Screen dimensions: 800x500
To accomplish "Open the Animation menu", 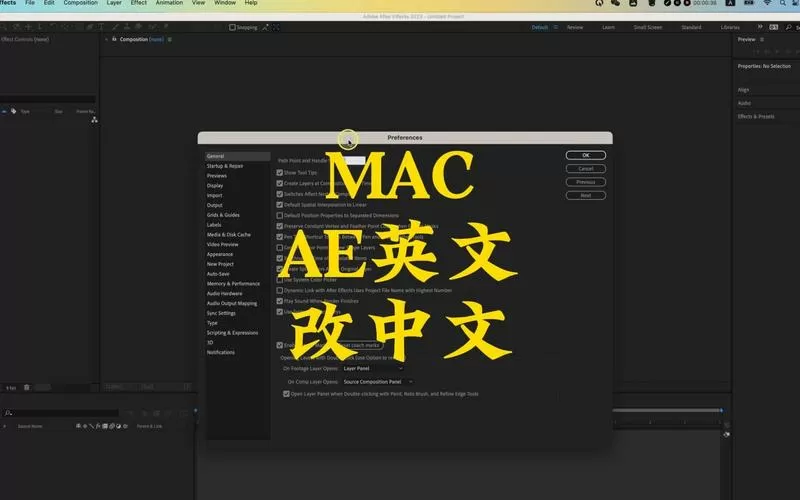I will pyautogui.click(x=169, y=3).
